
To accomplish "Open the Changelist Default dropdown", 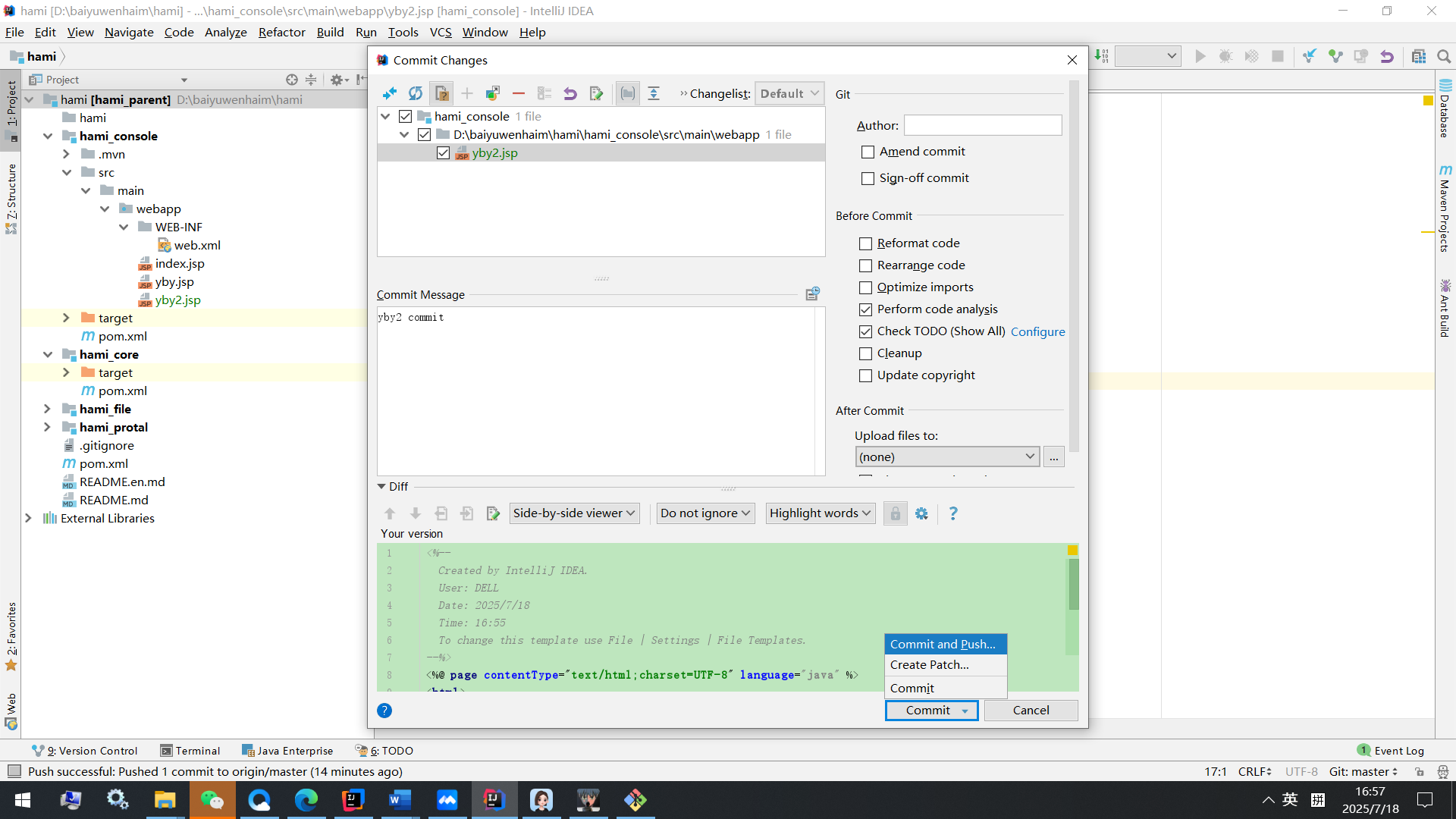I will (x=789, y=93).
